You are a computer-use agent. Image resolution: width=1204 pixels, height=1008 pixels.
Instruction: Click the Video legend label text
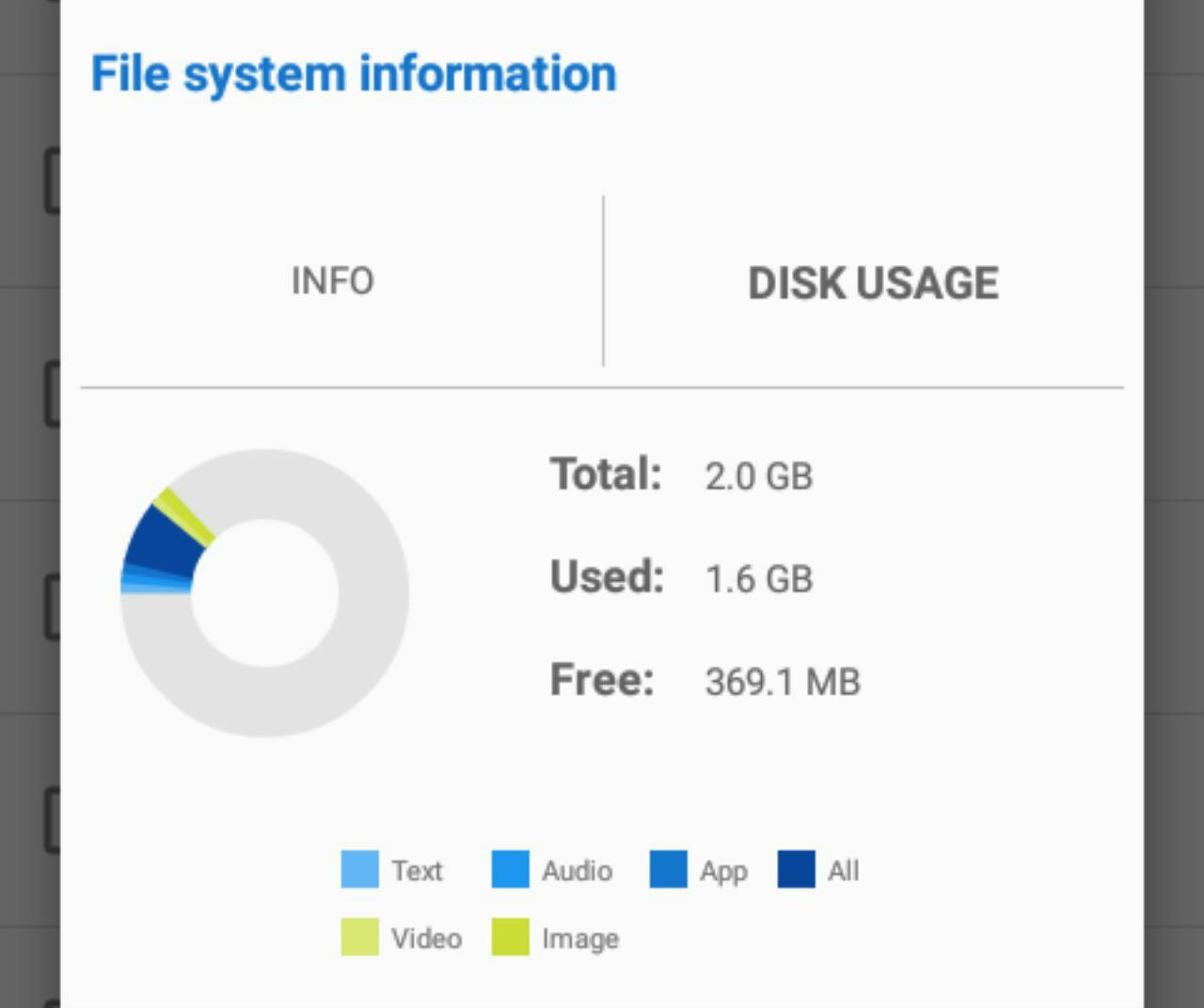[x=426, y=937]
